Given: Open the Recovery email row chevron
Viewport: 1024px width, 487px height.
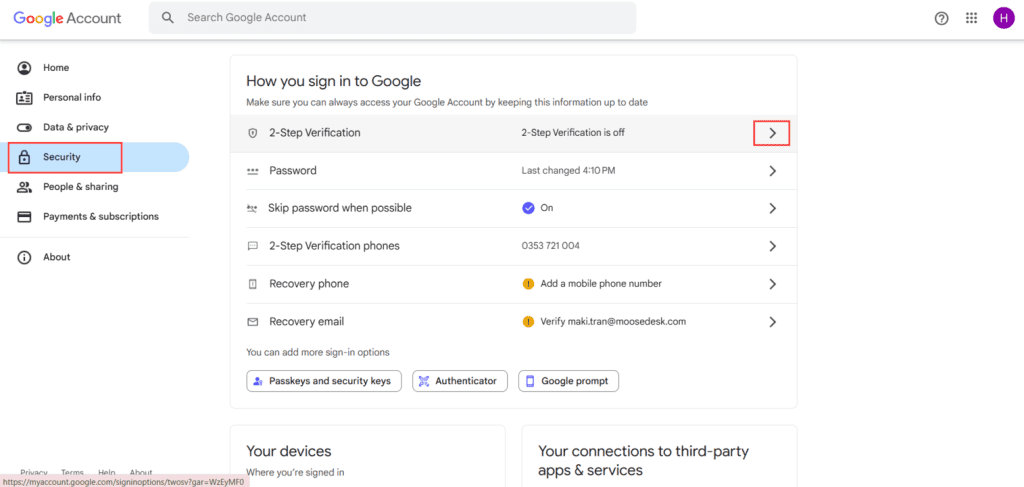Looking at the screenshot, I should (773, 322).
